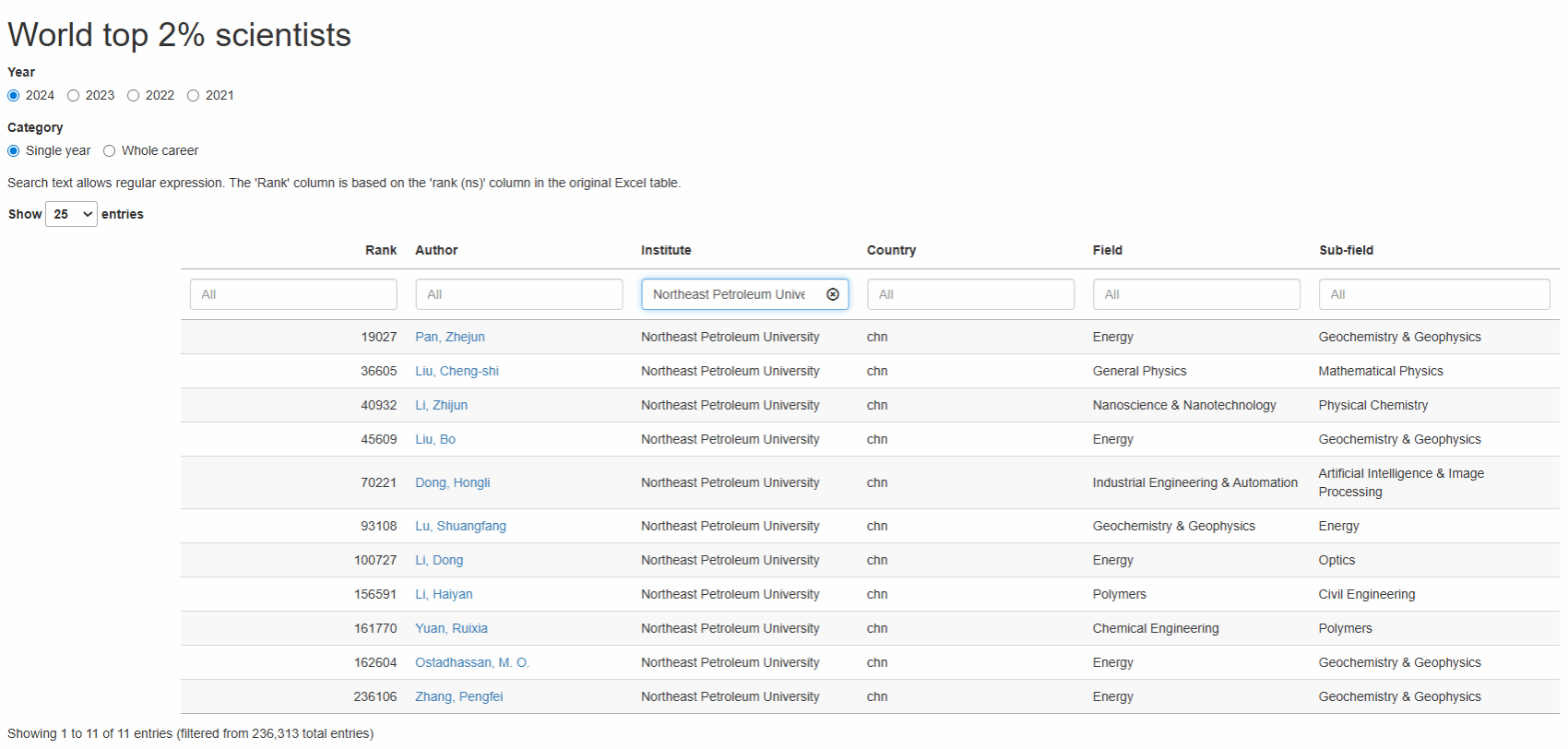
Task: Open the Show entries dropdown
Action: coord(71,214)
